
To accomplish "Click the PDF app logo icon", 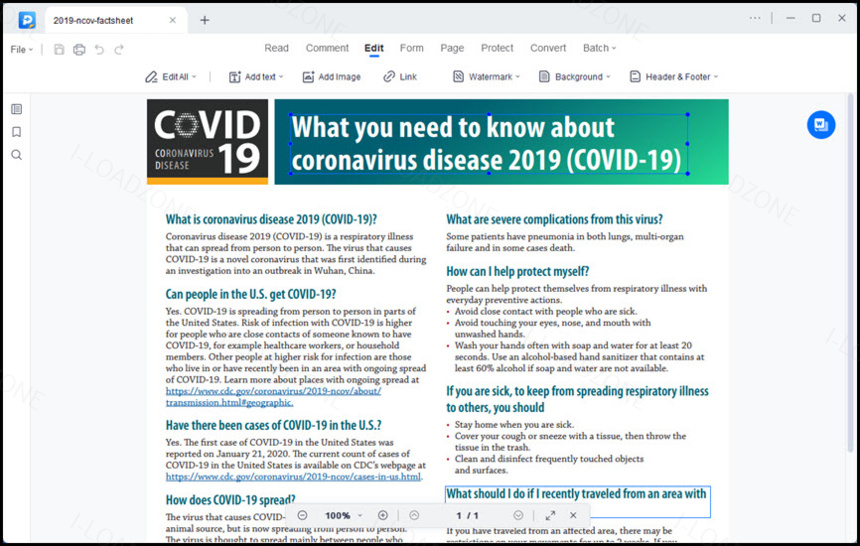I will [26, 20].
